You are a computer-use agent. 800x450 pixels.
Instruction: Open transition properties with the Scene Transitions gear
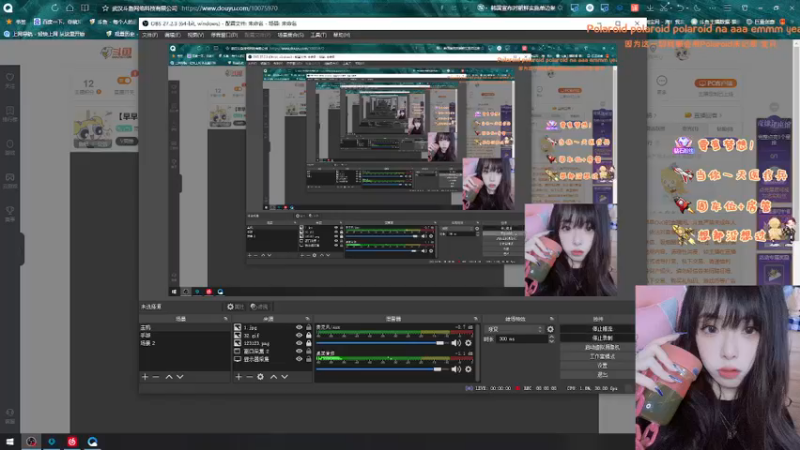pyautogui.click(x=551, y=330)
